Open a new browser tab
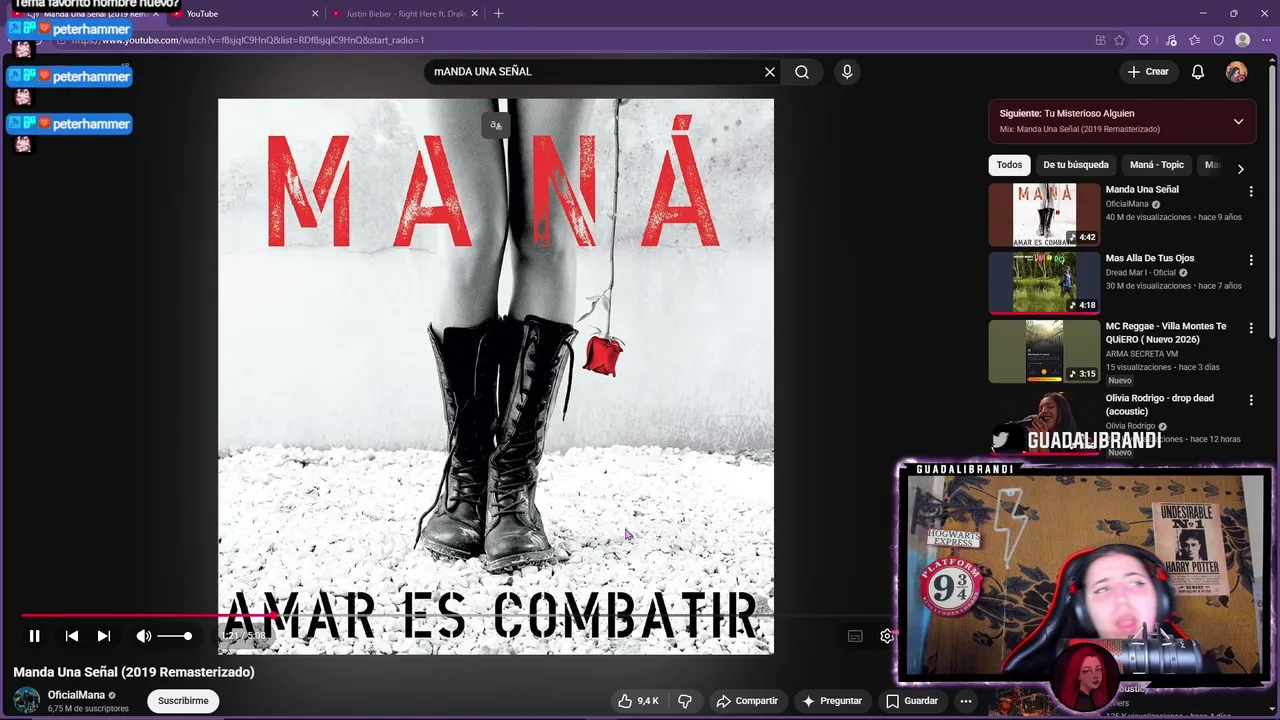Image resolution: width=1280 pixels, height=720 pixels. 498,14
